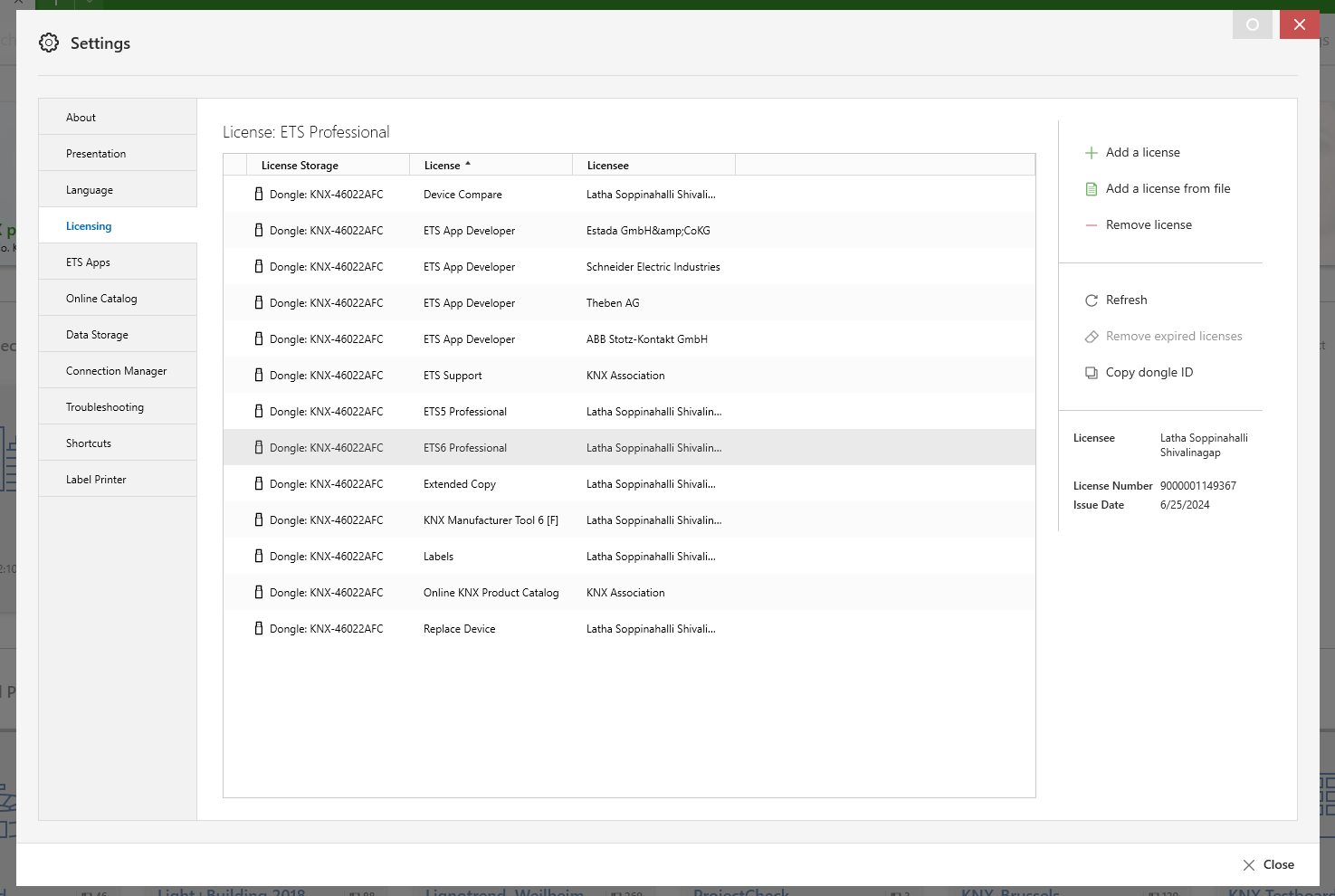Select KNX Manufacturer Tool 6 [F] cell
This screenshot has width=1335, height=896.
pyautogui.click(x=491, y=519)
